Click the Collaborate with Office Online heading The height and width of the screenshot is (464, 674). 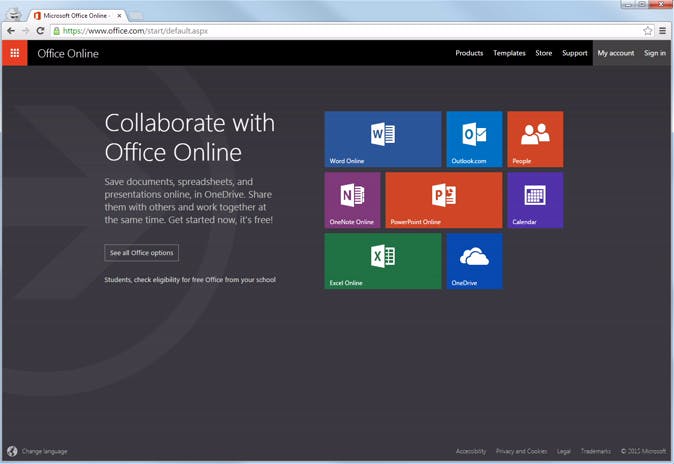190,137
